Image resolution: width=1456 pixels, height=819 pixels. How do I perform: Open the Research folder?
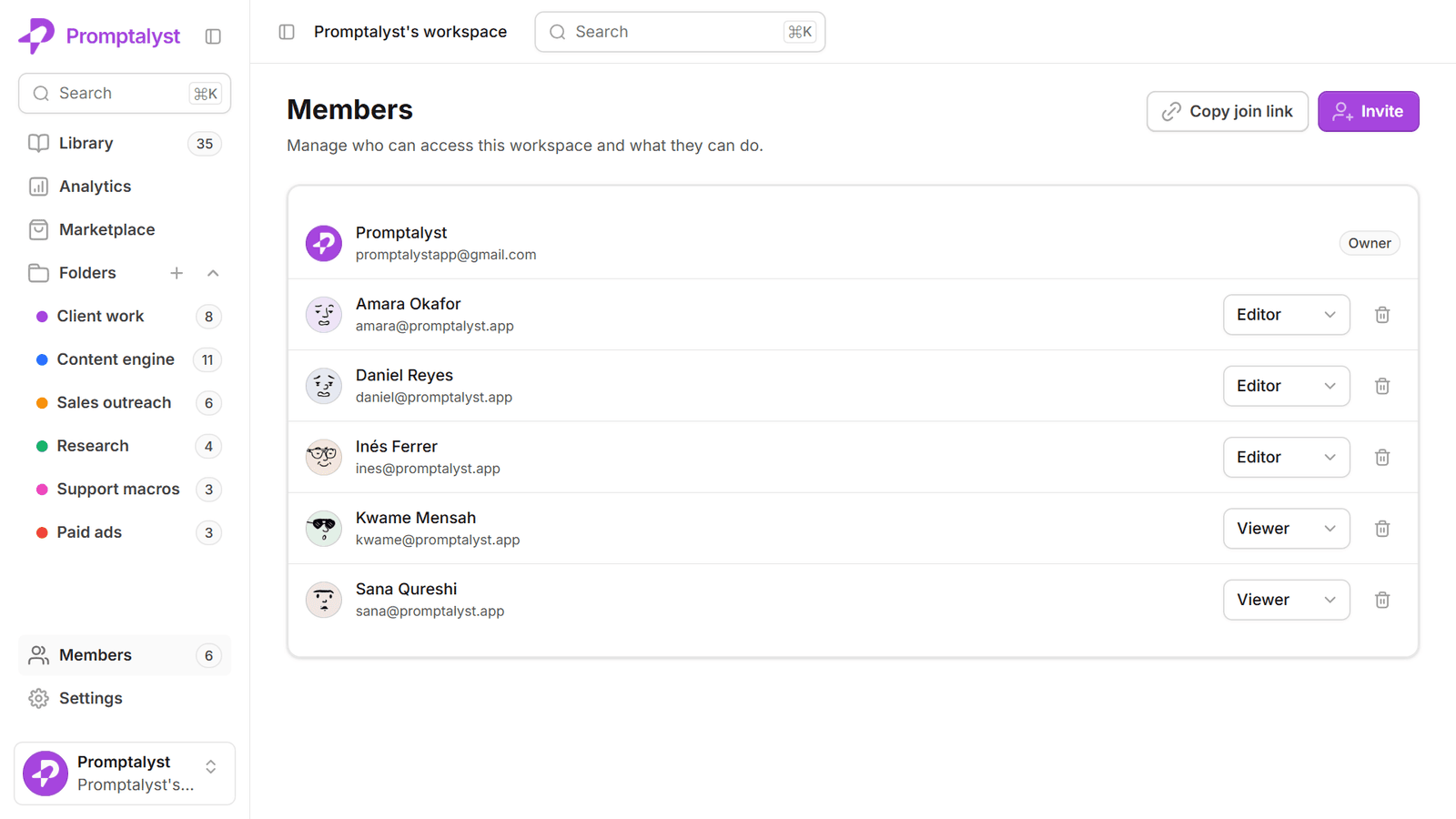125,446
